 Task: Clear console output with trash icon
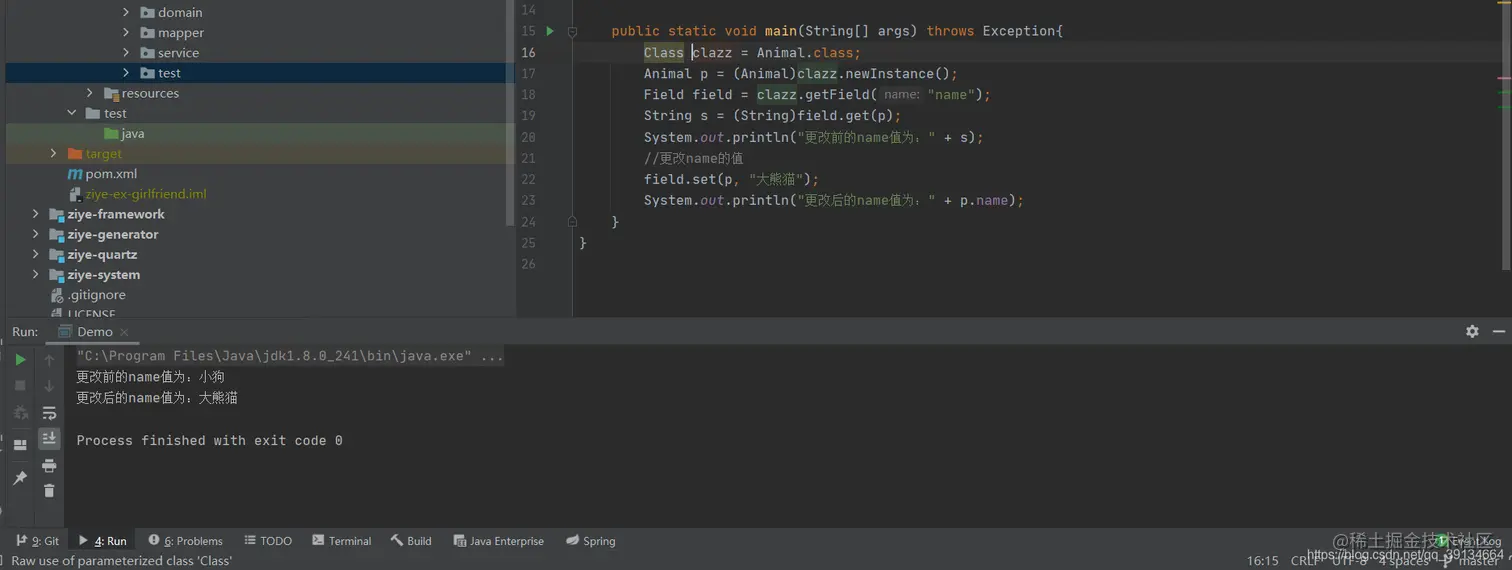click(49, 490)
